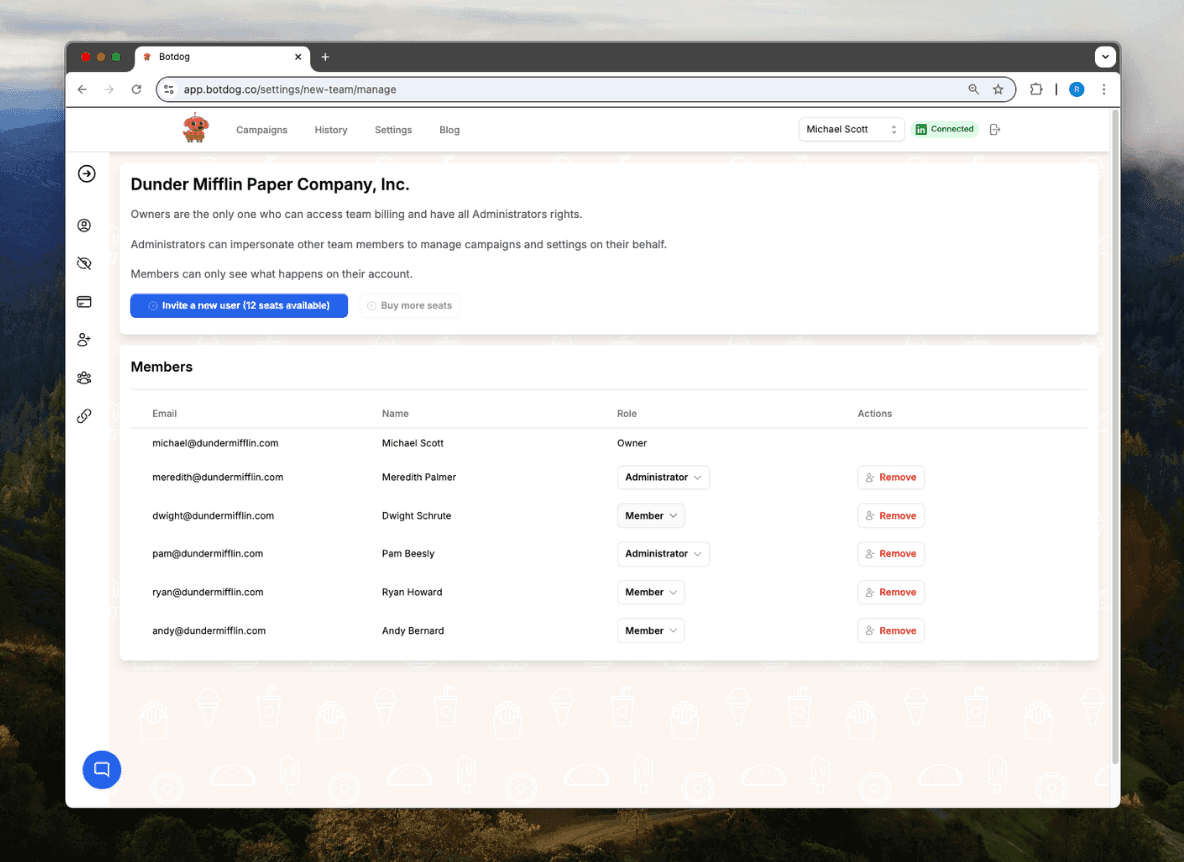Remove Dwight Schrute from the team
The width and height of the screenshot is (1184, 862).
point(891,516)
